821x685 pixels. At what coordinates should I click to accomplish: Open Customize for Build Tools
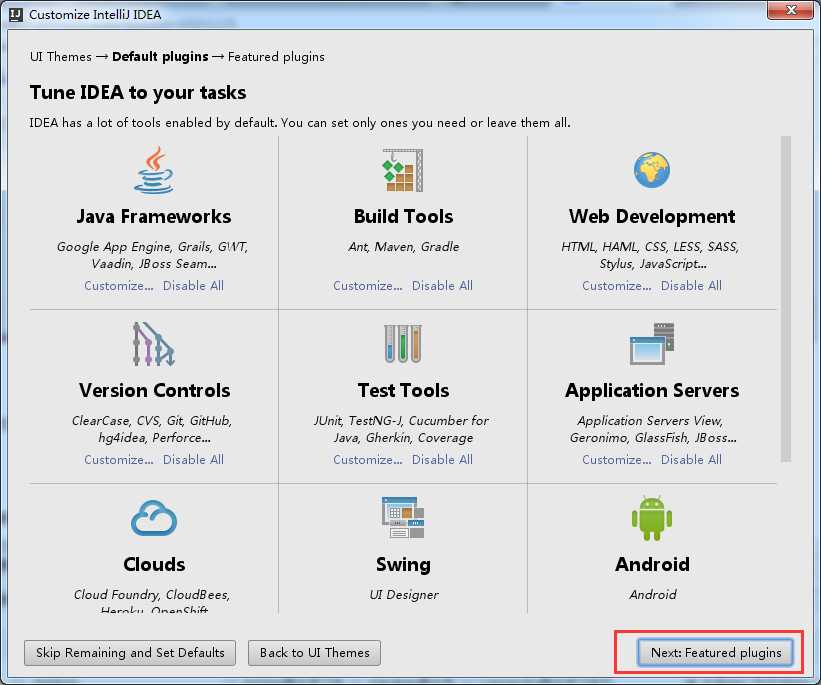(x=368, y=286)
